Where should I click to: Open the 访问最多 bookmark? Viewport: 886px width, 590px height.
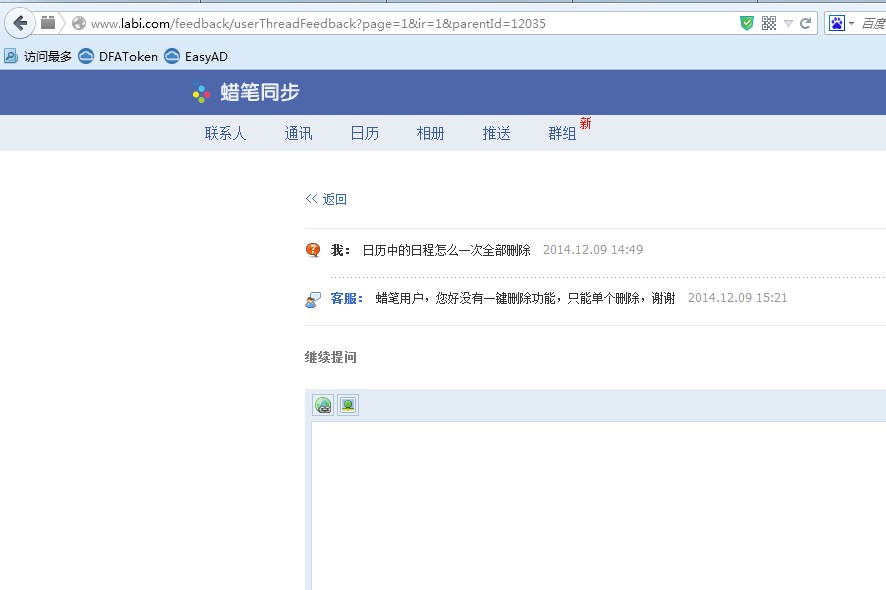click(x=38, y=57)
